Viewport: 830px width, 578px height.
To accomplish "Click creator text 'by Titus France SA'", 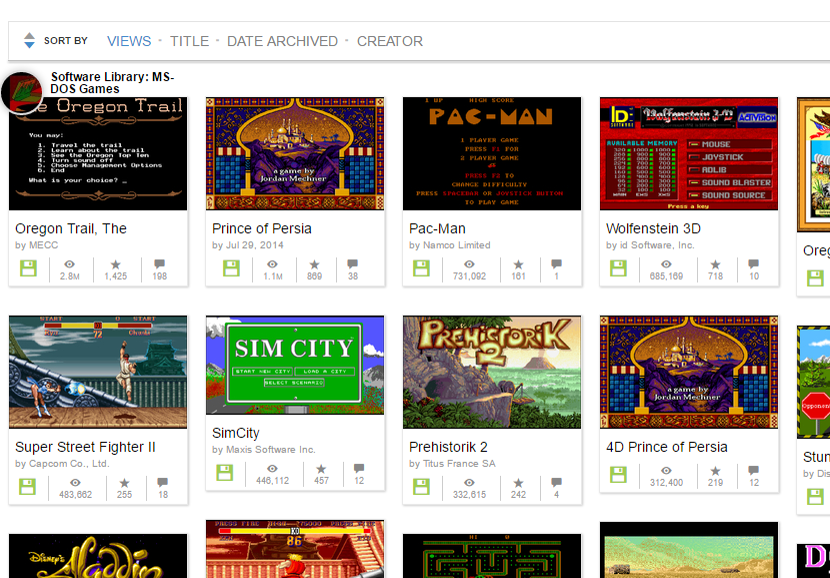I will tap(452, 464).
